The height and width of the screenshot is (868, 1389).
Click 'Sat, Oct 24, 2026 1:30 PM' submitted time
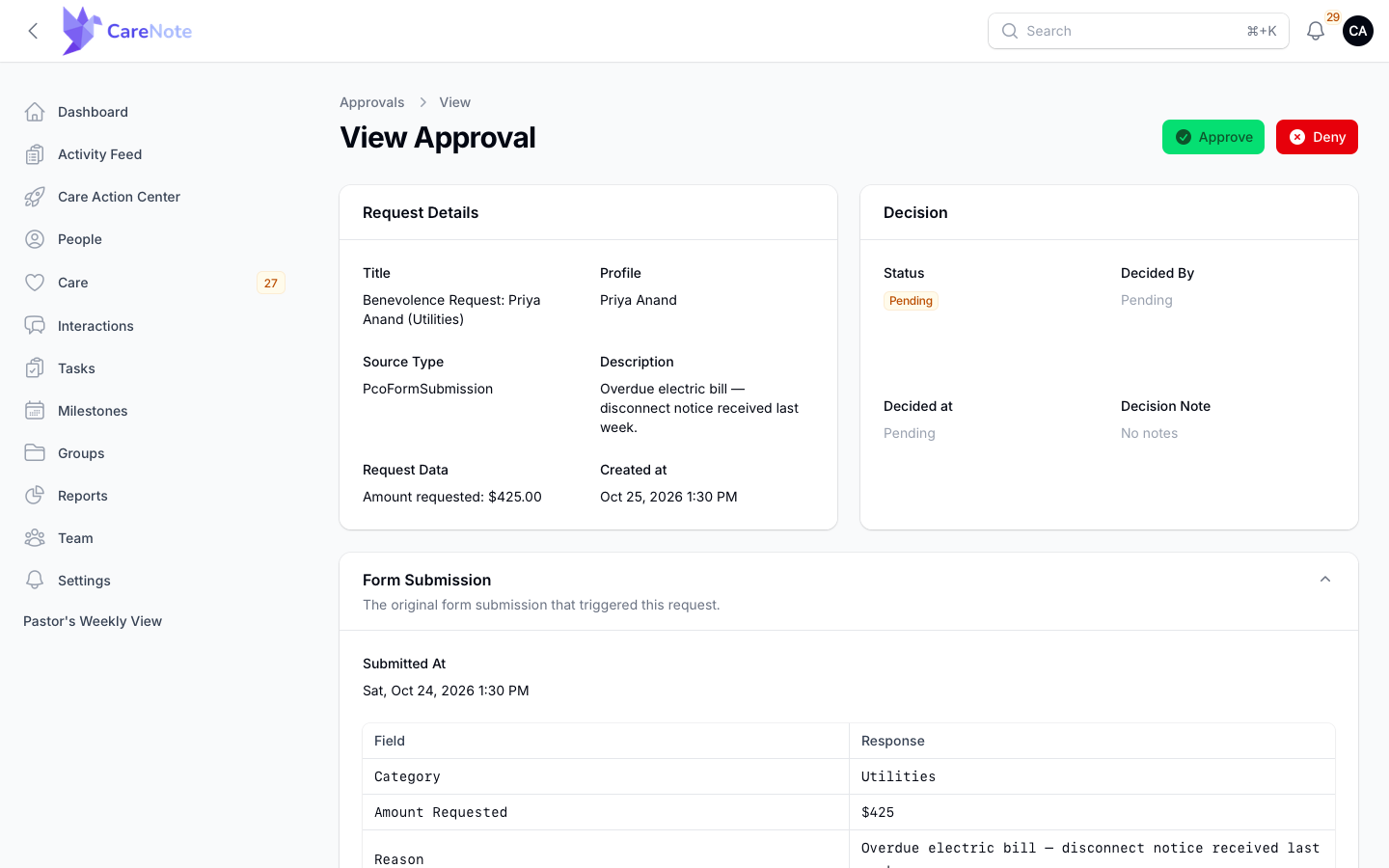click(x=446, y=691)
